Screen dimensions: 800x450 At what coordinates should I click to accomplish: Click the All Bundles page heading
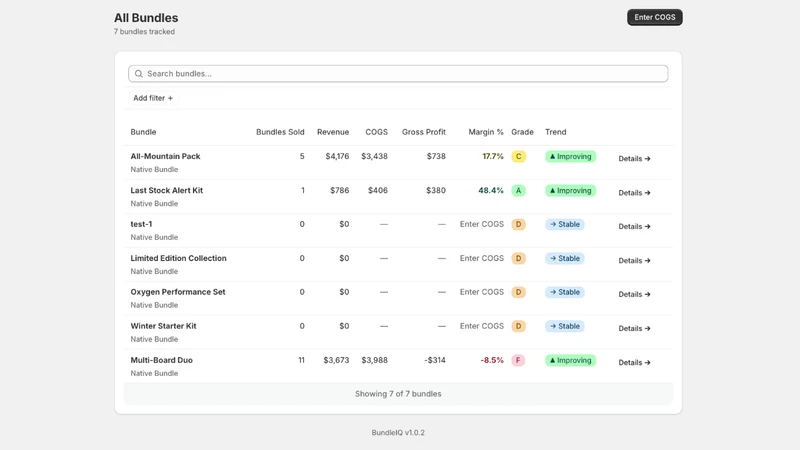[146, 18]
